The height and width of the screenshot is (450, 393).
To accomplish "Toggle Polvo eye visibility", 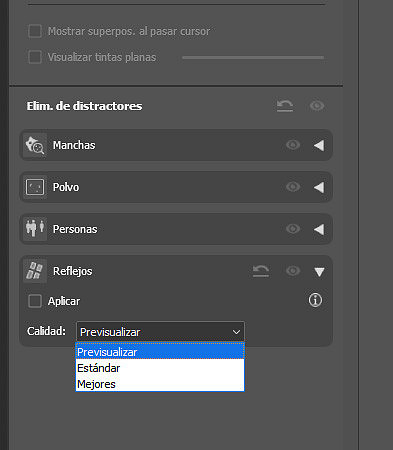I will pyautogui.click(x=293, y=187).
